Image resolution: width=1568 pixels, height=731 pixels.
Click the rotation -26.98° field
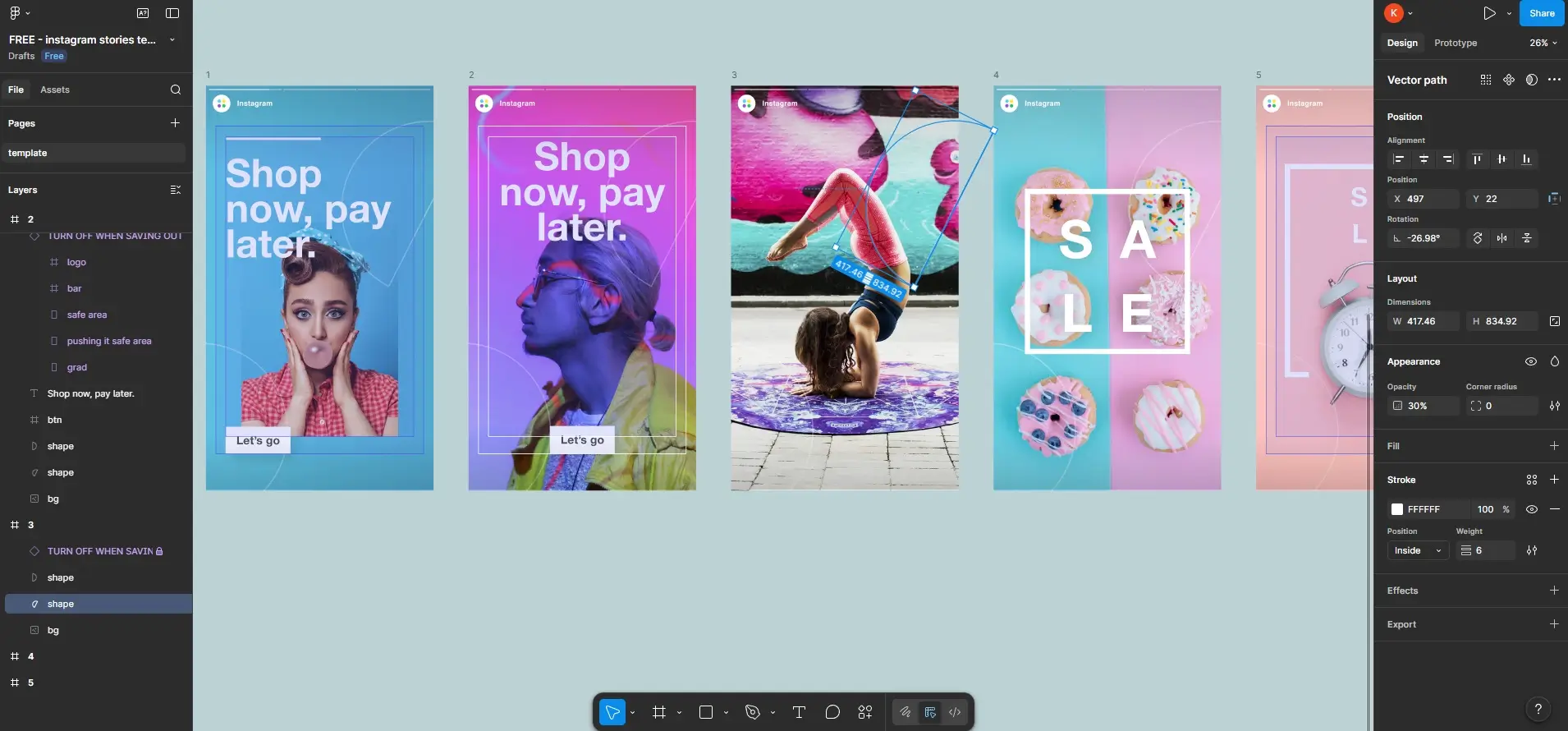1423,238
